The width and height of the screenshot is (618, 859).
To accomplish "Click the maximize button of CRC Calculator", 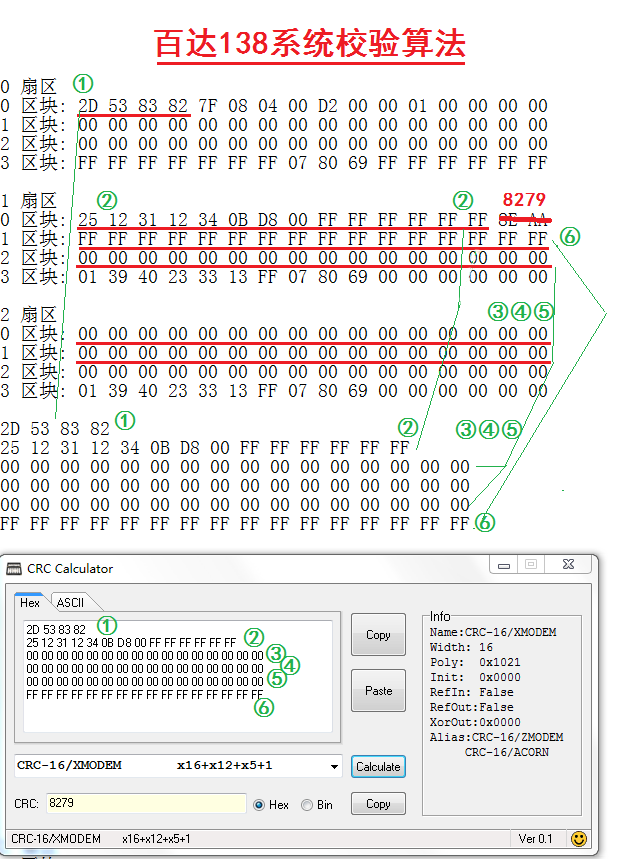I will tap(530, 564).
